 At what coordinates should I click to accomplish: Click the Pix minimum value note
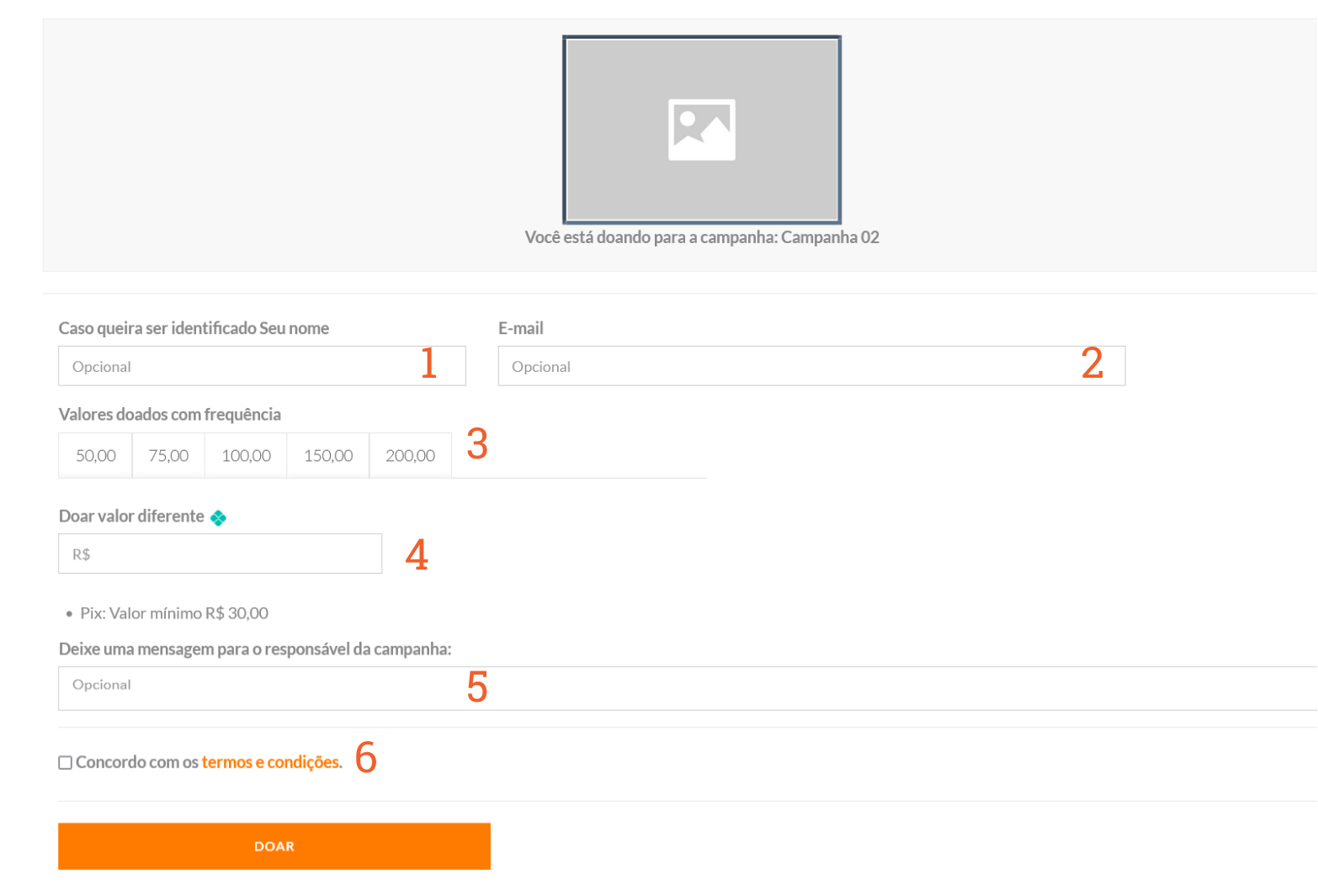click(x=173, y=613)
